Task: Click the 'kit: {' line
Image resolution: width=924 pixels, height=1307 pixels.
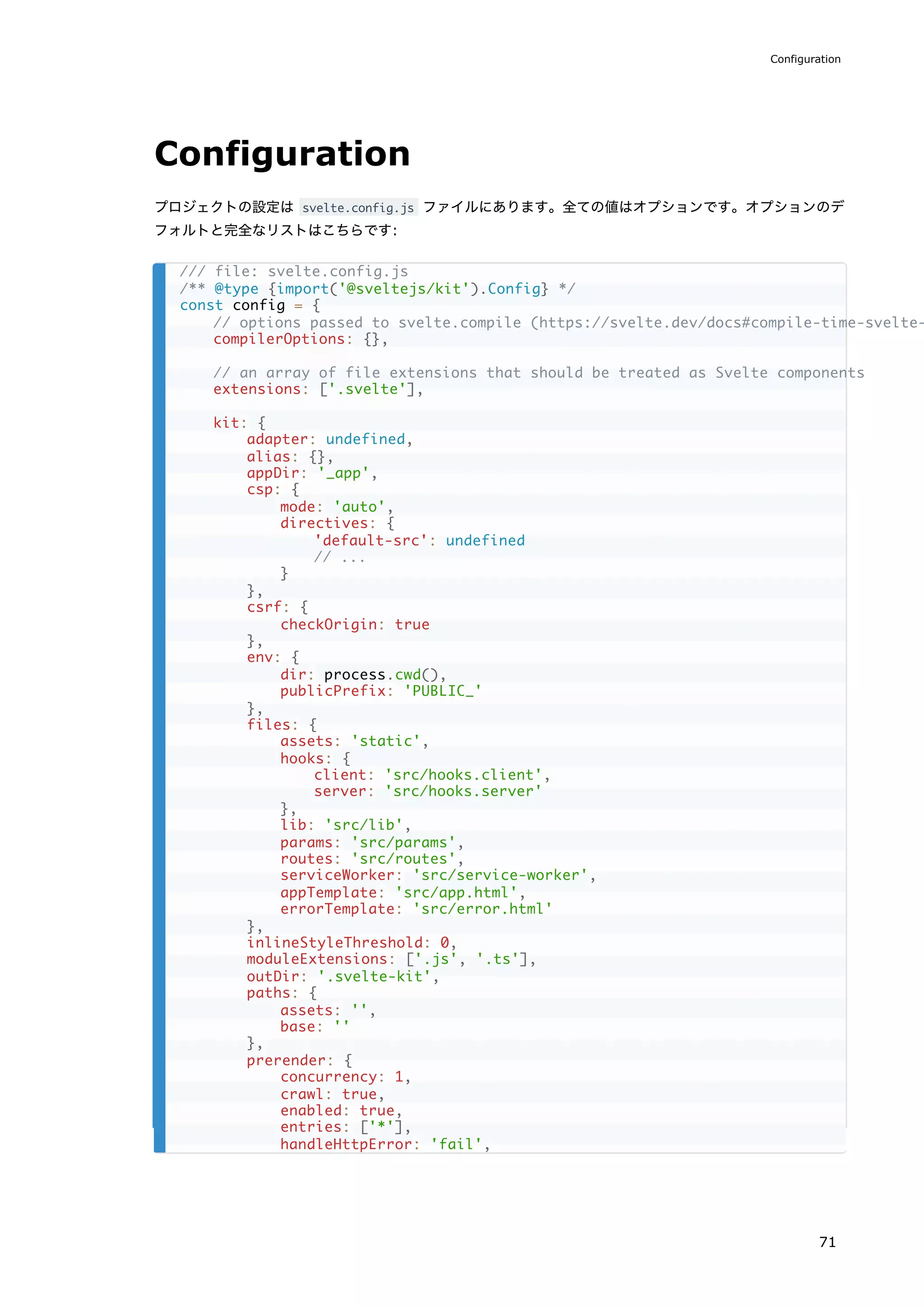Action: 240,423
